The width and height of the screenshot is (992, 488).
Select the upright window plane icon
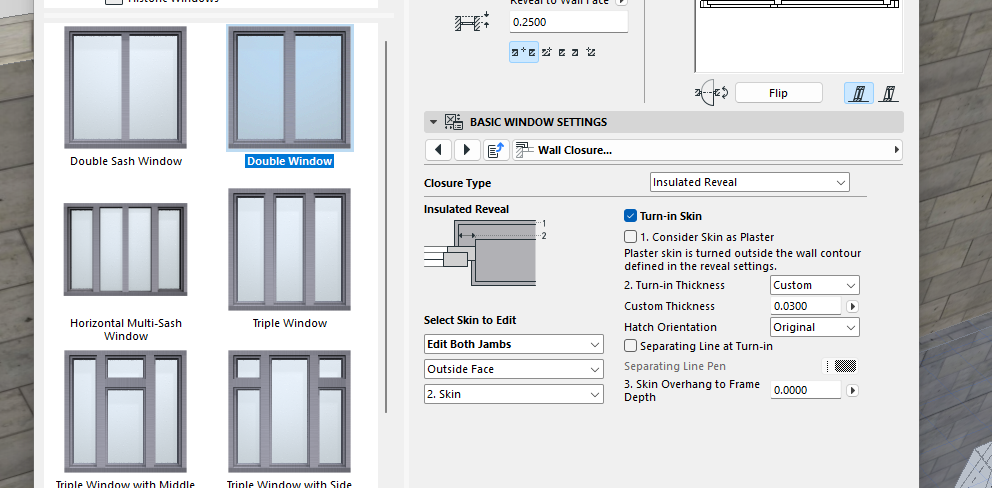859,93
